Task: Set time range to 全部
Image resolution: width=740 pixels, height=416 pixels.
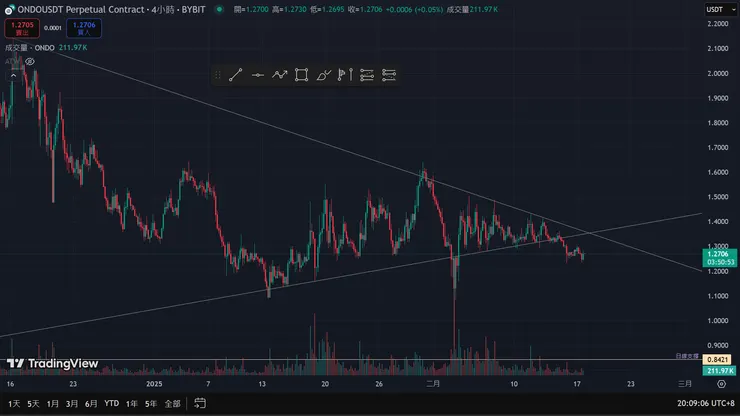Action: click(172, 403)
